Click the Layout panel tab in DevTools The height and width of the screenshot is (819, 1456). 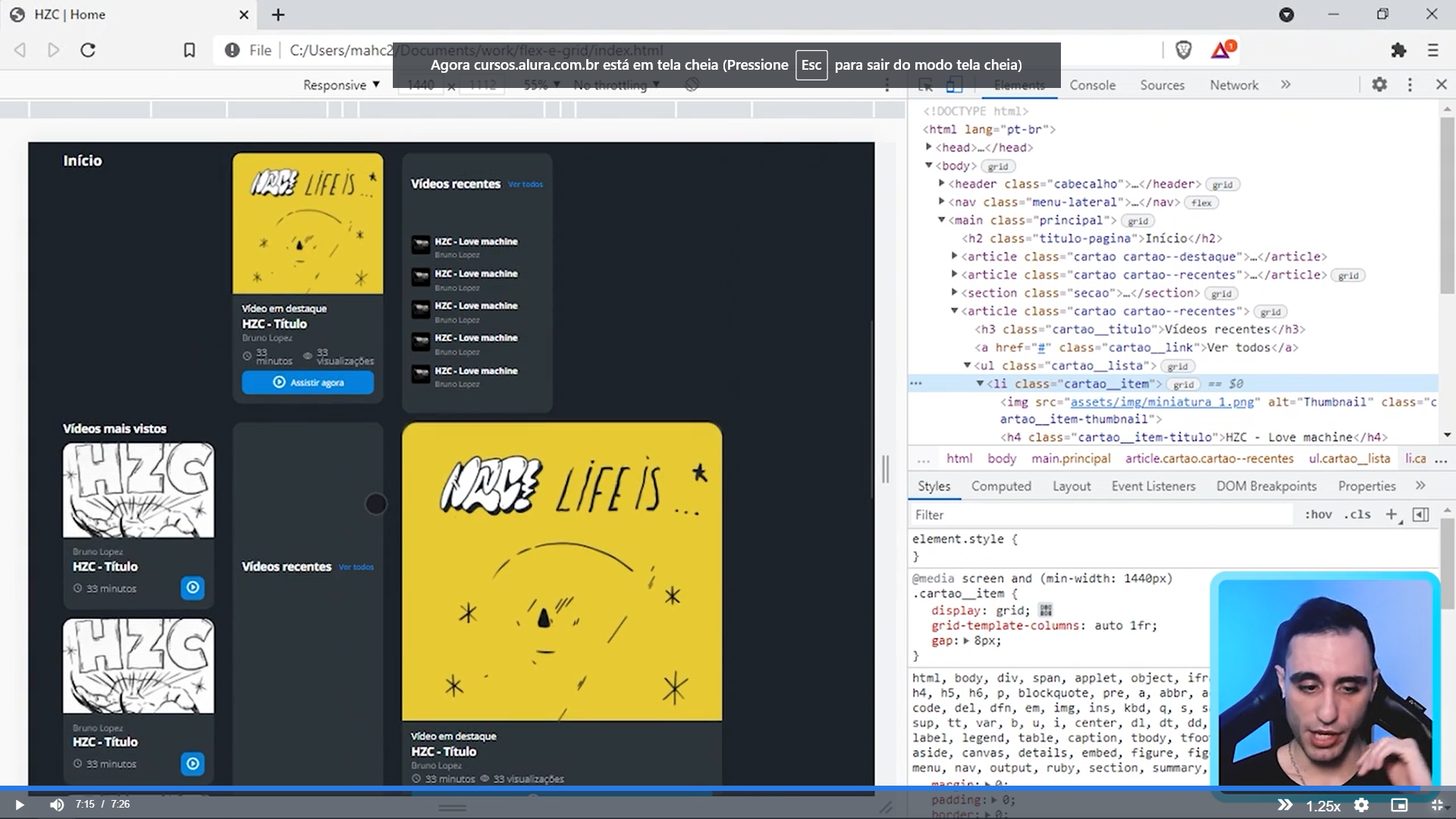click(1072, 486)
